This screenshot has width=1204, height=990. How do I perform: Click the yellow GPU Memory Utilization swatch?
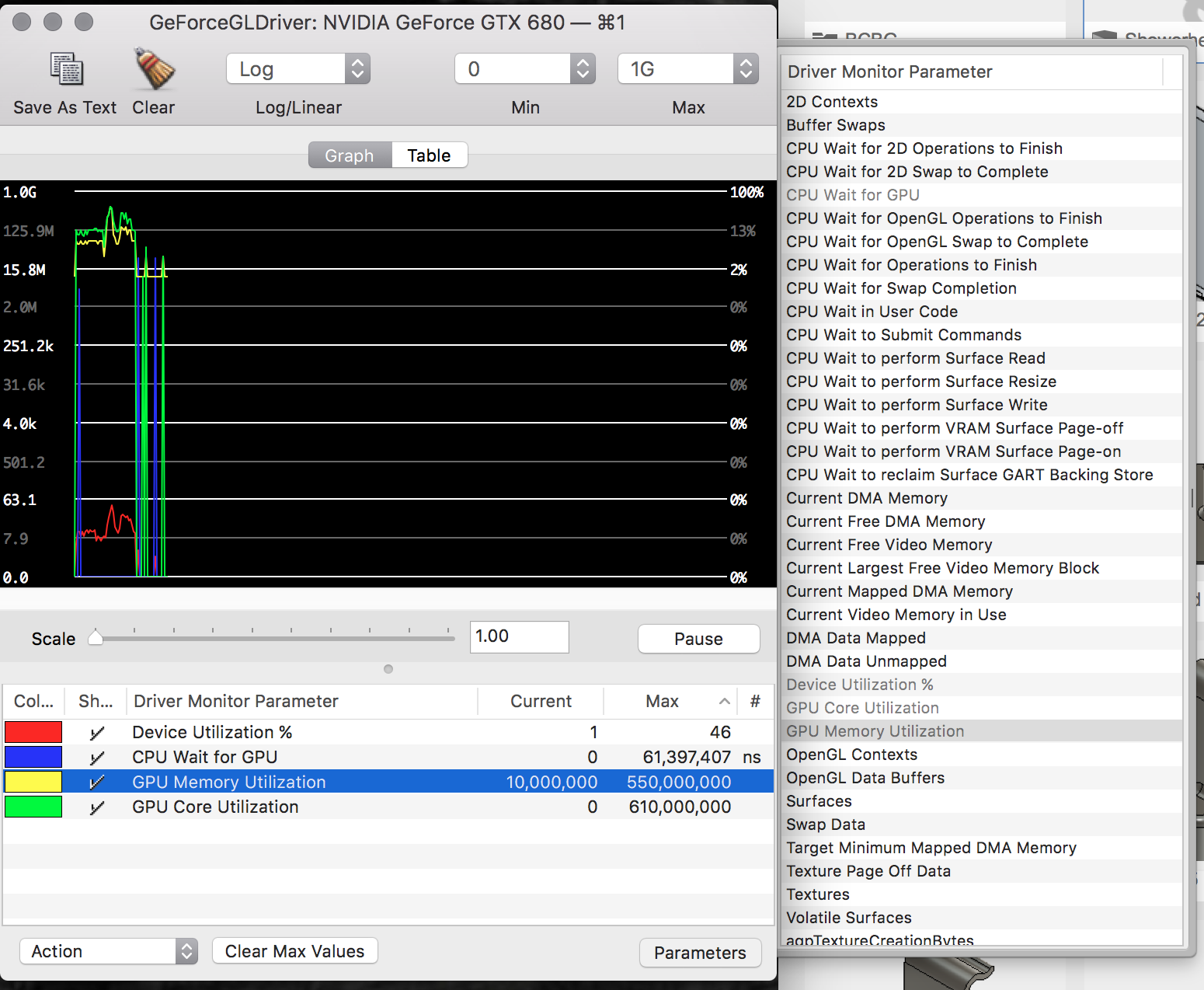point(33,782)
